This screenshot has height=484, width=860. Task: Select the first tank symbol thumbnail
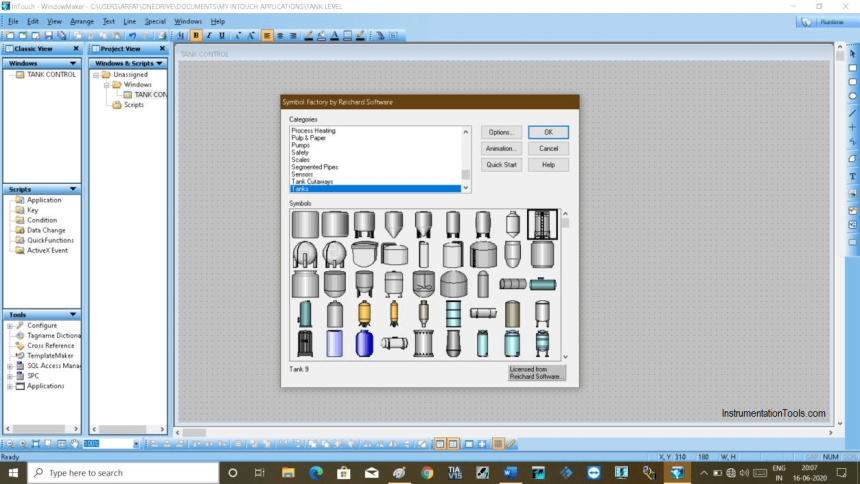(305, 224)
